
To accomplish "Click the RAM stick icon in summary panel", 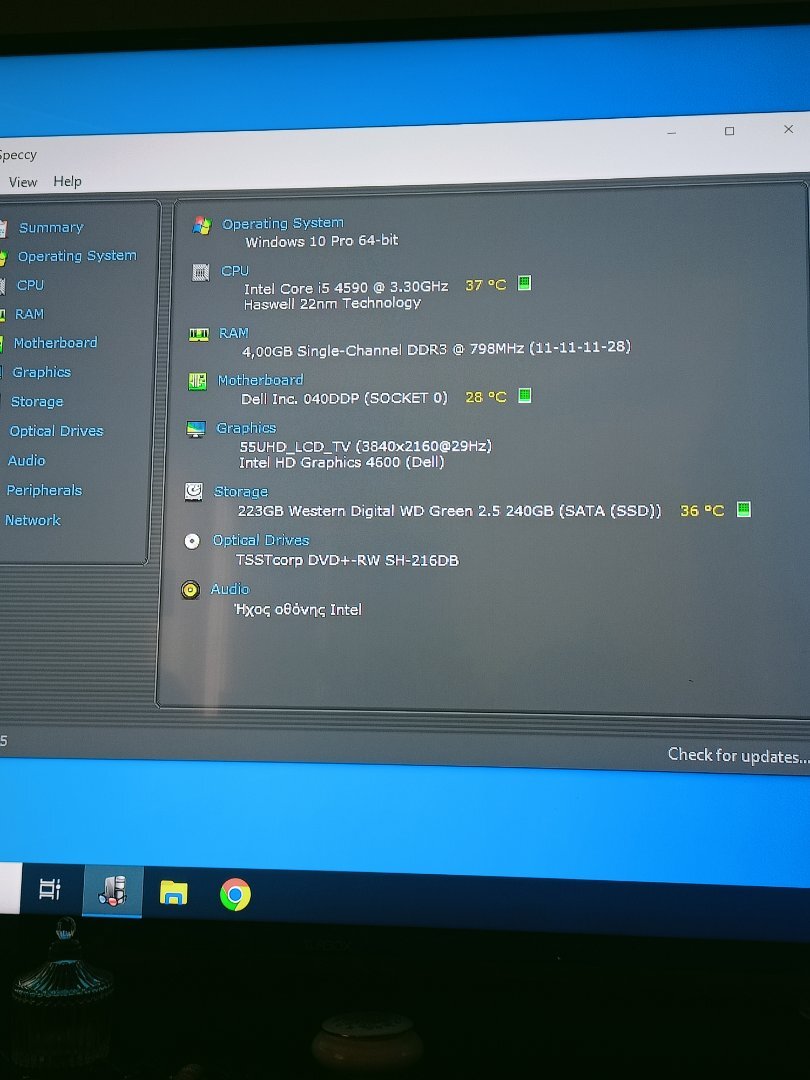I will pos(199,335).
